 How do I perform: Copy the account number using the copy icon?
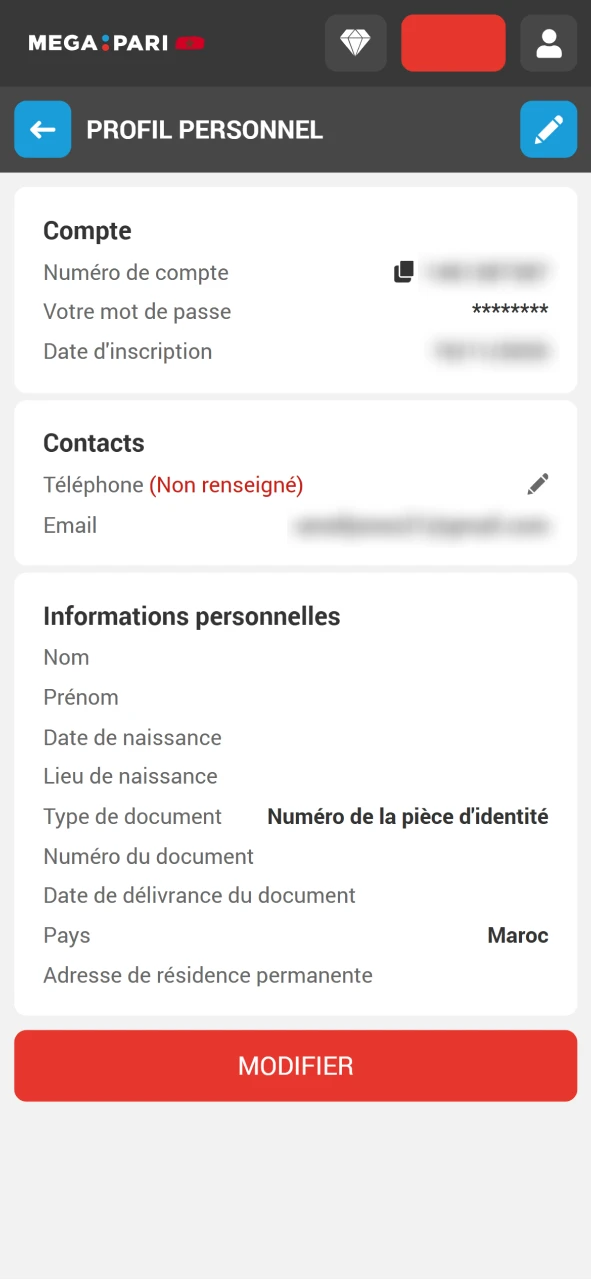(404, 271)
